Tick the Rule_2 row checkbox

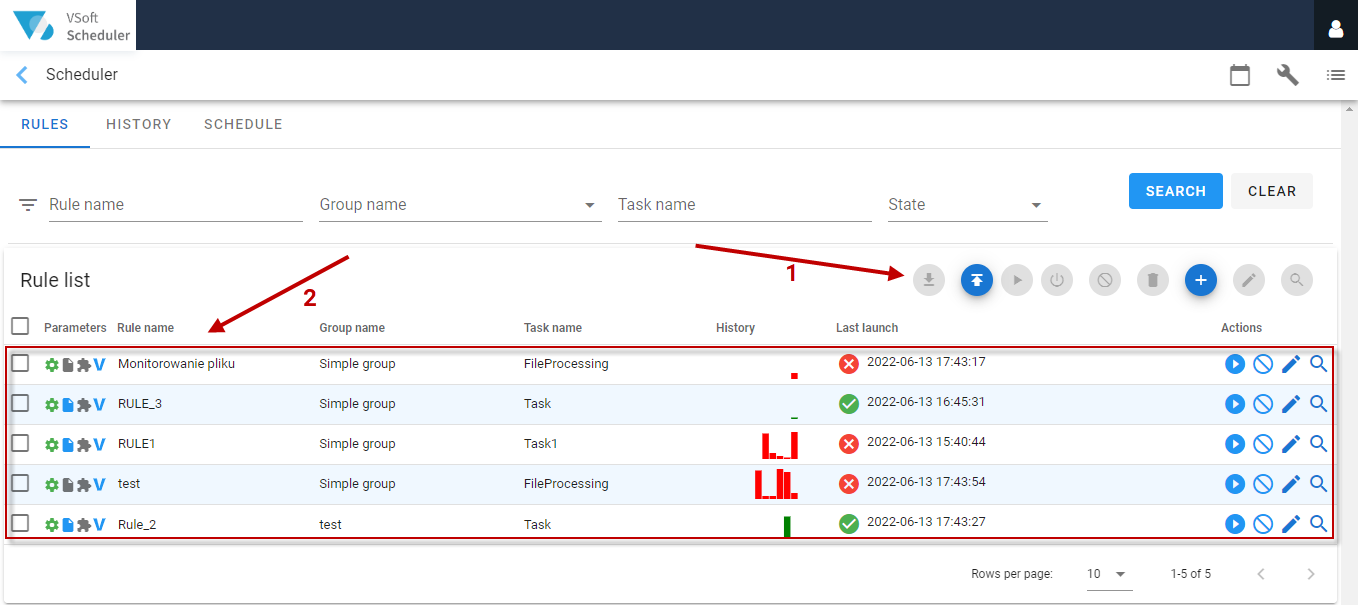click(x=20, y=523)
